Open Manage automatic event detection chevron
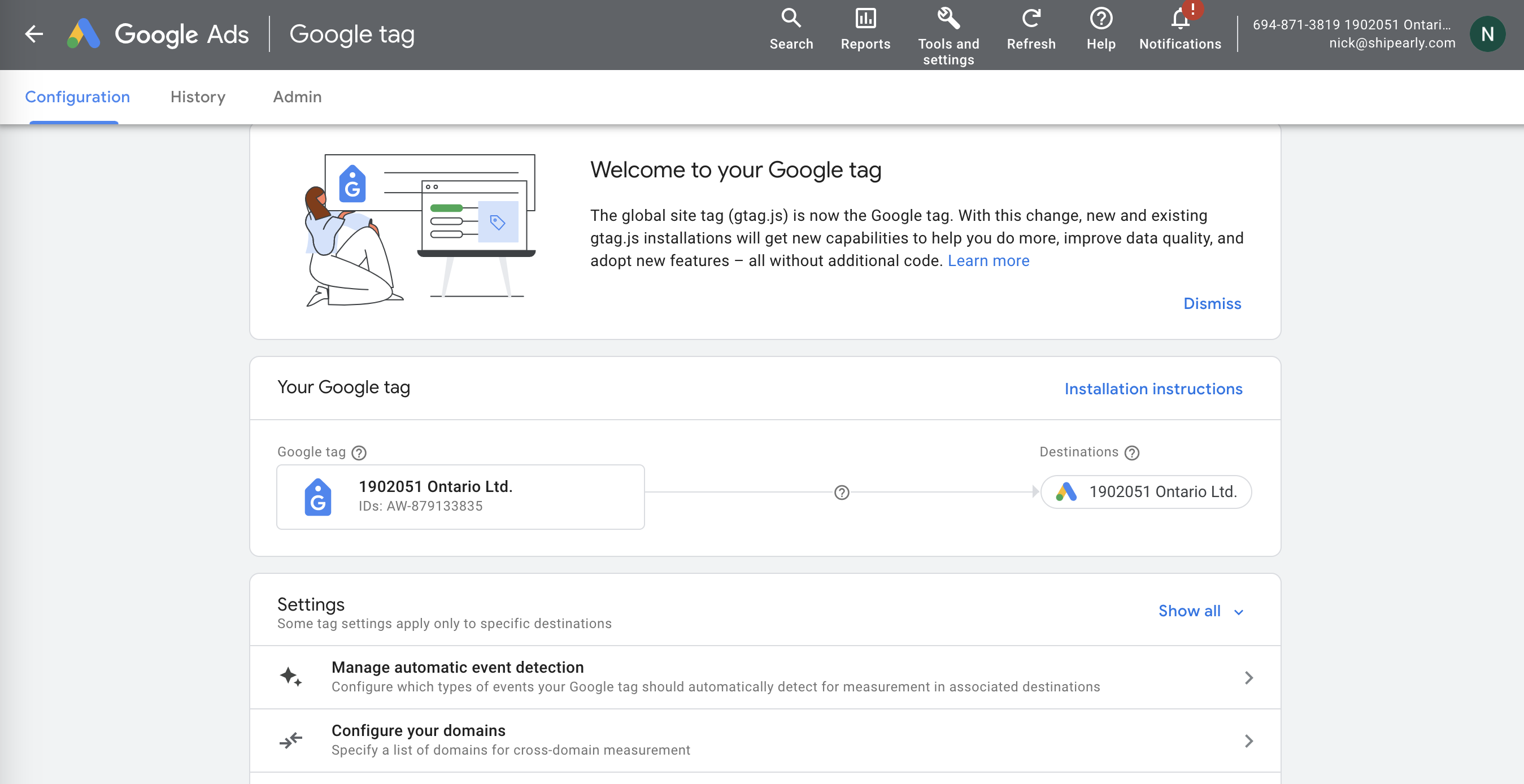 [1248, 677]
